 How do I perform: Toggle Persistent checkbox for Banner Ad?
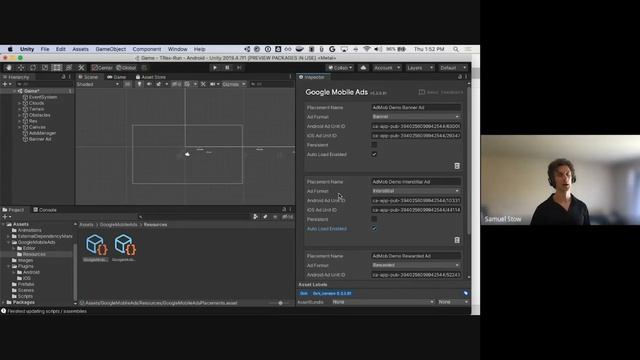tap(374, 145)
